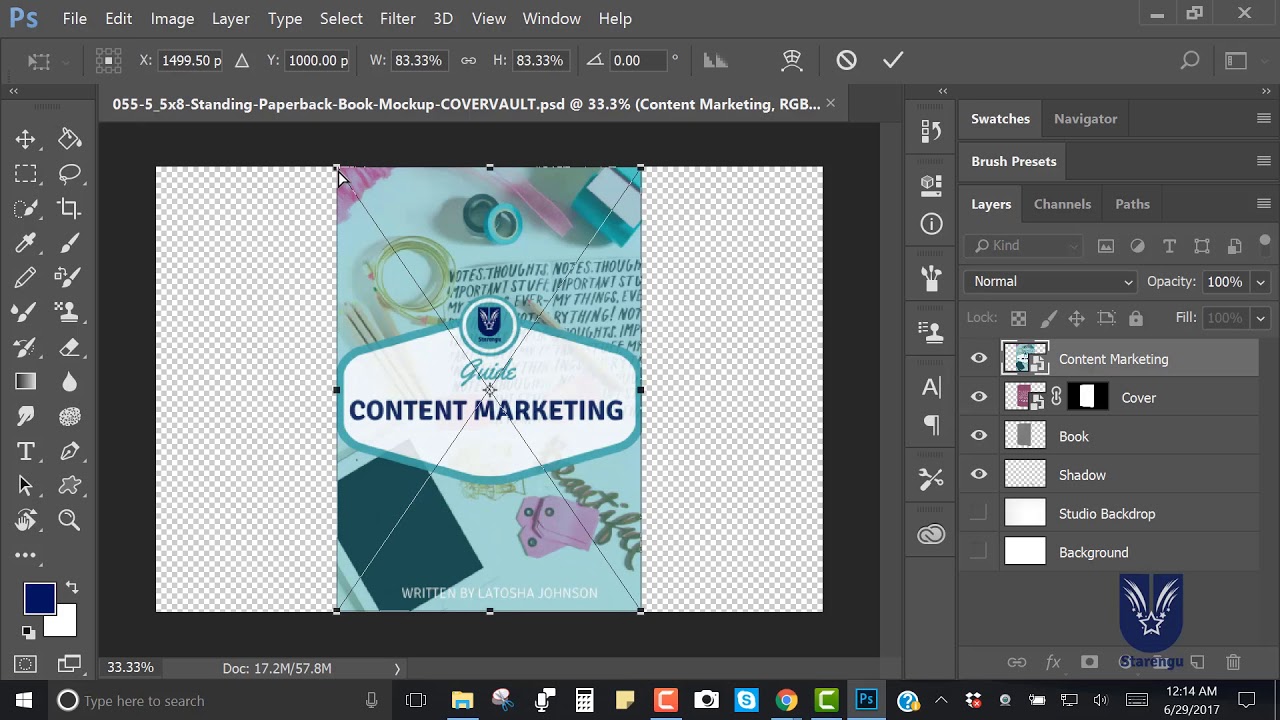Switch to the Paths tab
The width and height of the screenshot is (1280, 720).
coord(1132,204)
